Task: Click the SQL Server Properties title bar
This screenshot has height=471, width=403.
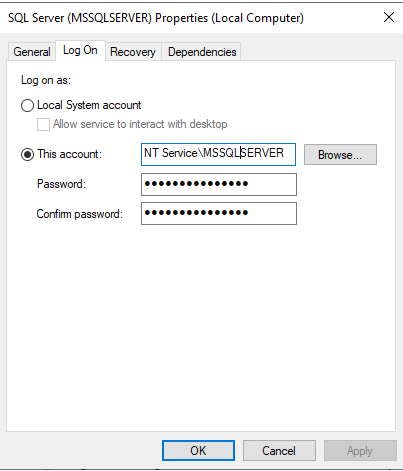Action: click(187, 18)
